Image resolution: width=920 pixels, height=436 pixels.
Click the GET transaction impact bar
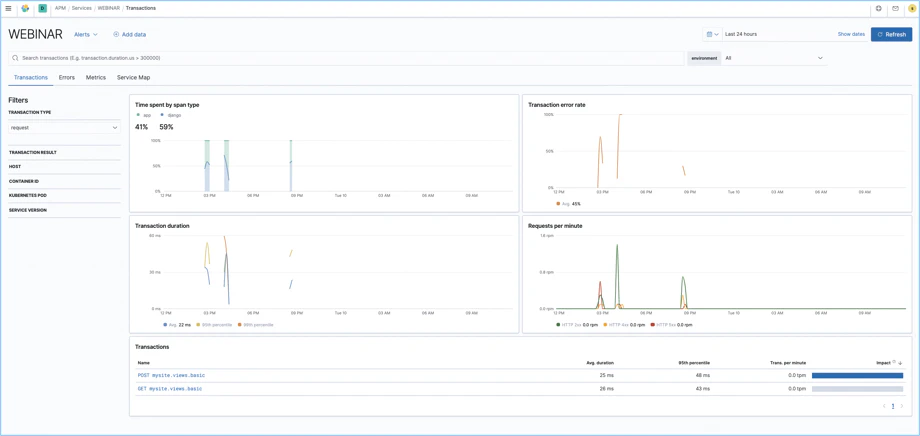click(857, 388)
